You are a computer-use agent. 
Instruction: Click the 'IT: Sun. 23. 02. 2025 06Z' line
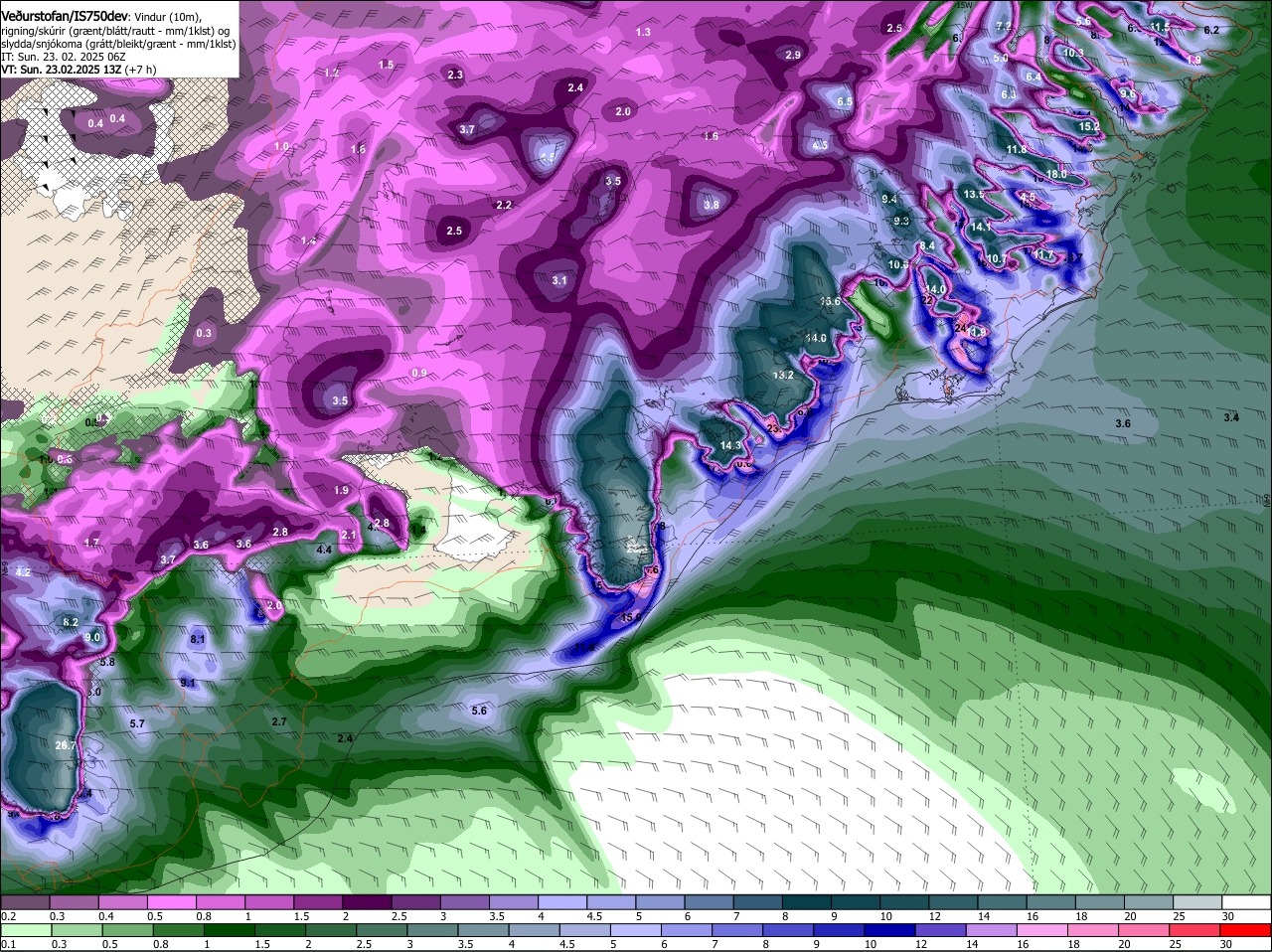click(64, 57)
